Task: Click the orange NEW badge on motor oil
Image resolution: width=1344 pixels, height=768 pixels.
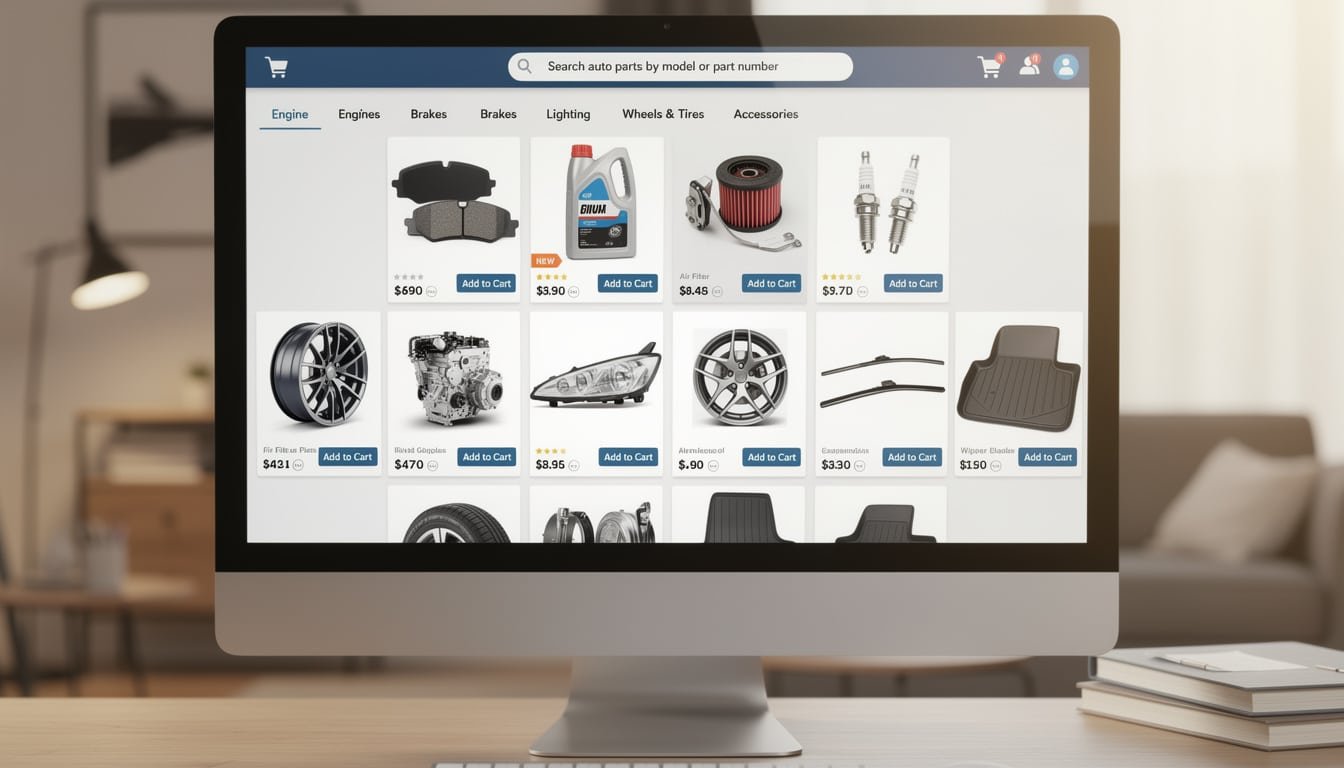Action: [545, 261]
